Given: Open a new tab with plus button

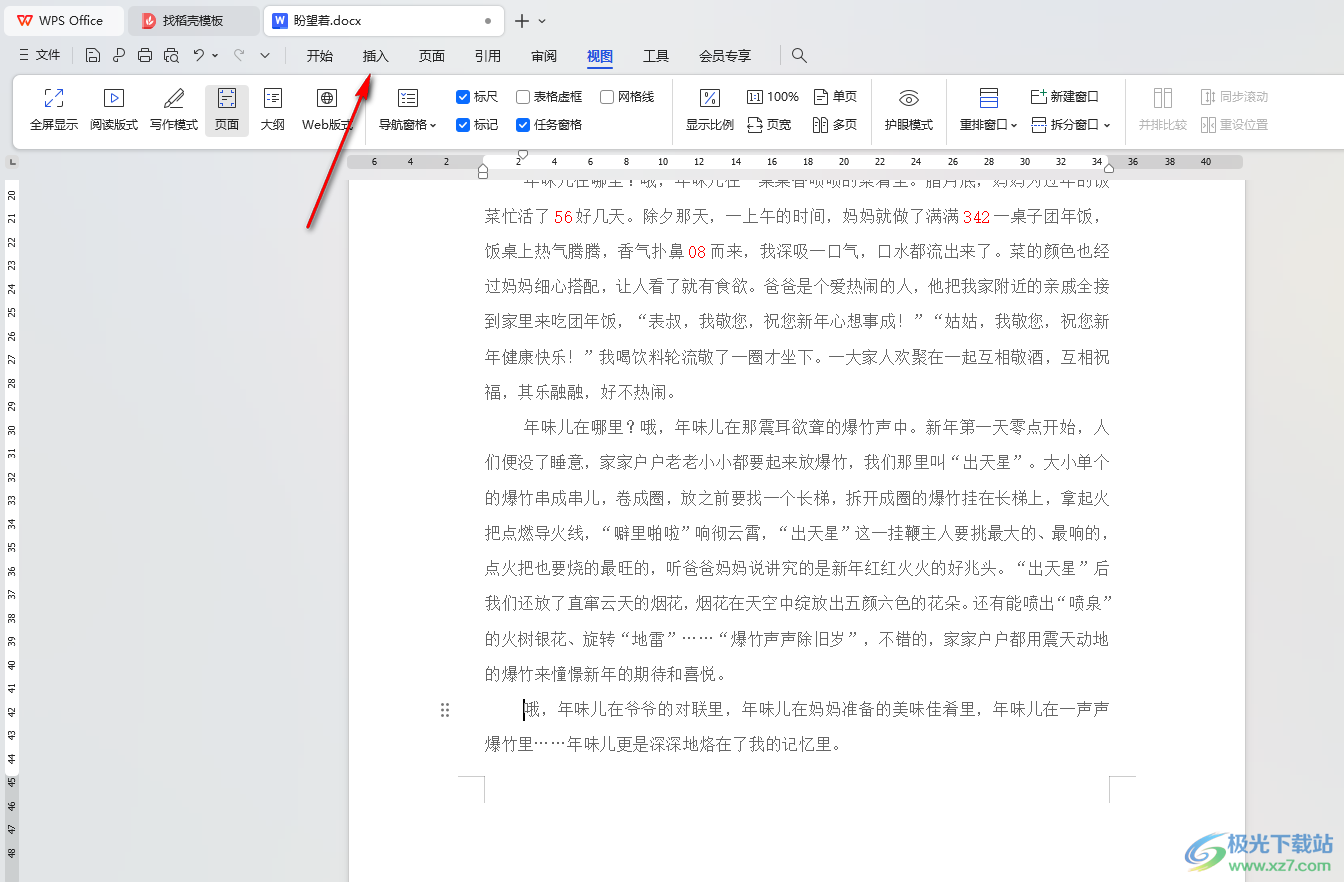Looking at the screenshot, I should pyautogui.click(x=521, y=20).
